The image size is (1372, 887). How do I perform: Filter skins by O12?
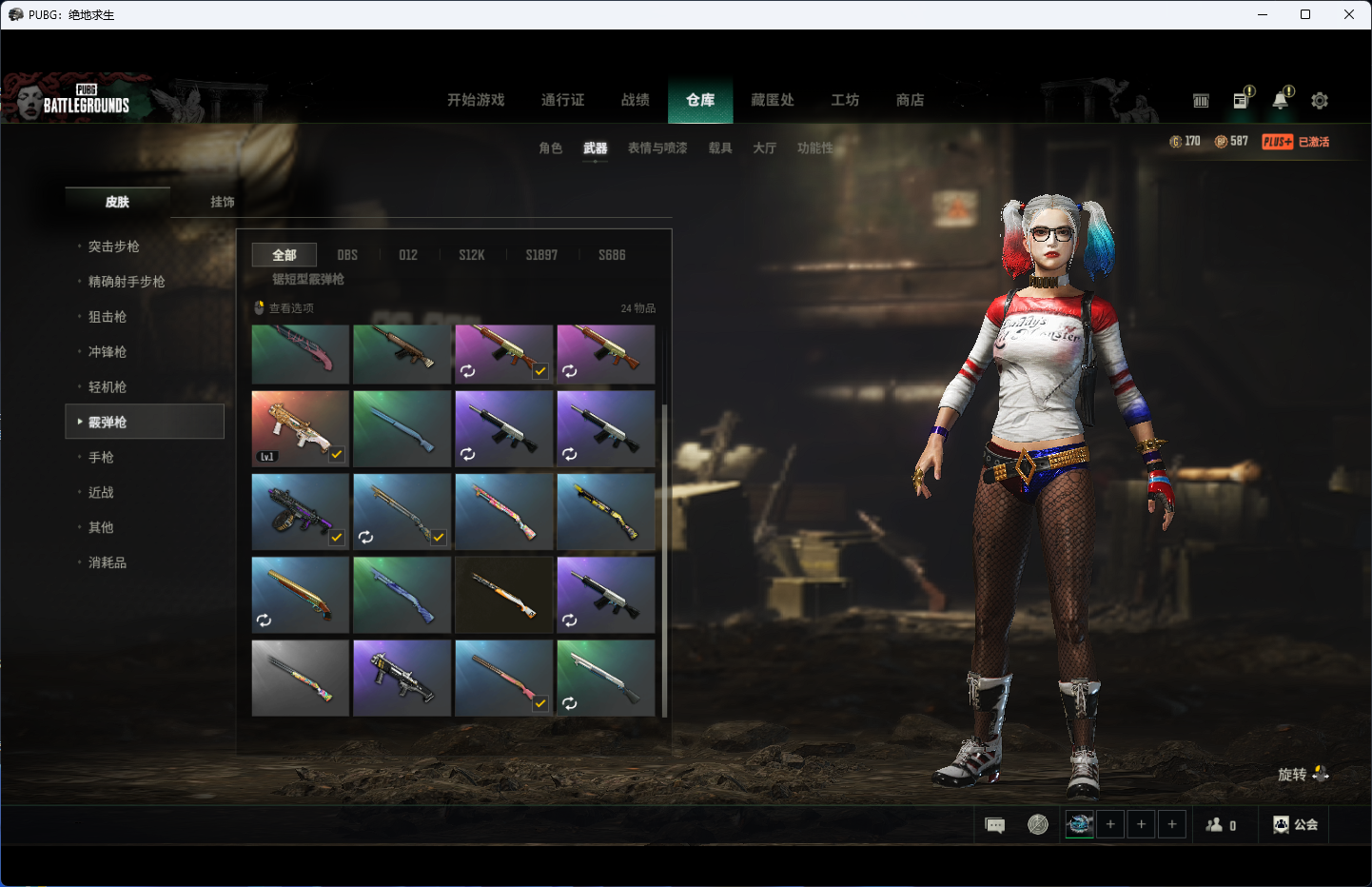tap(408, 255)
